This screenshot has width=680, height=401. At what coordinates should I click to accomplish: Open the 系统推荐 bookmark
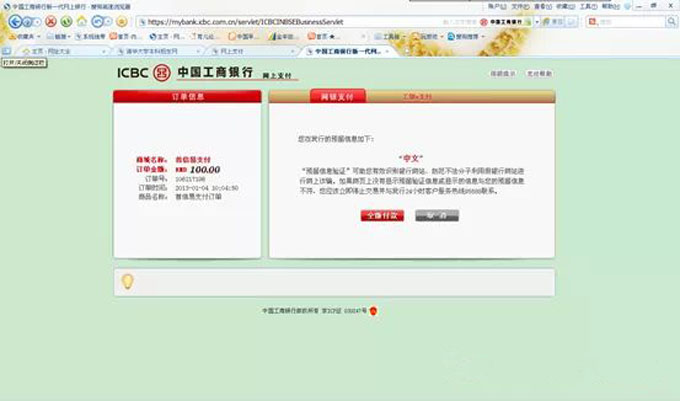click(90, 36)
